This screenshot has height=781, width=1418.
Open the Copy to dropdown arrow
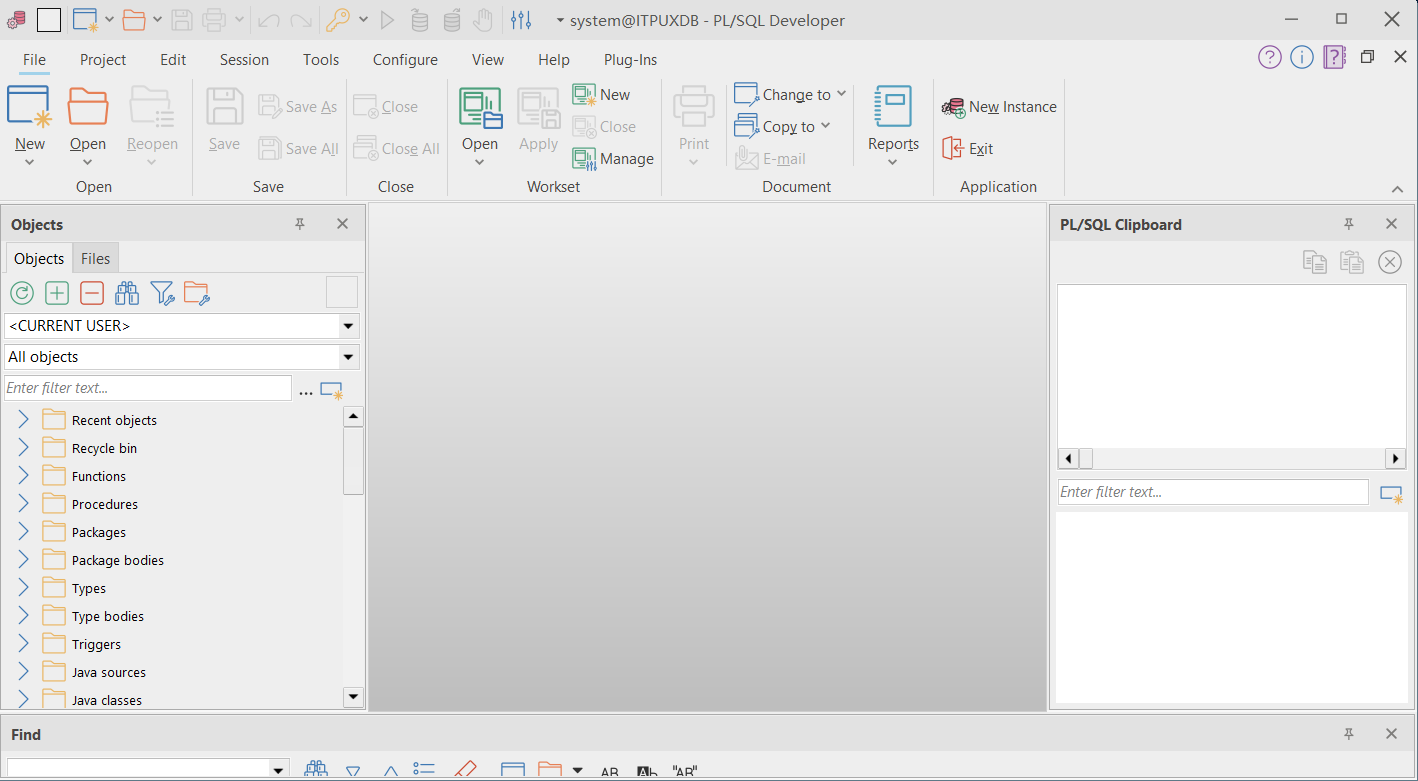pos(825,126)
